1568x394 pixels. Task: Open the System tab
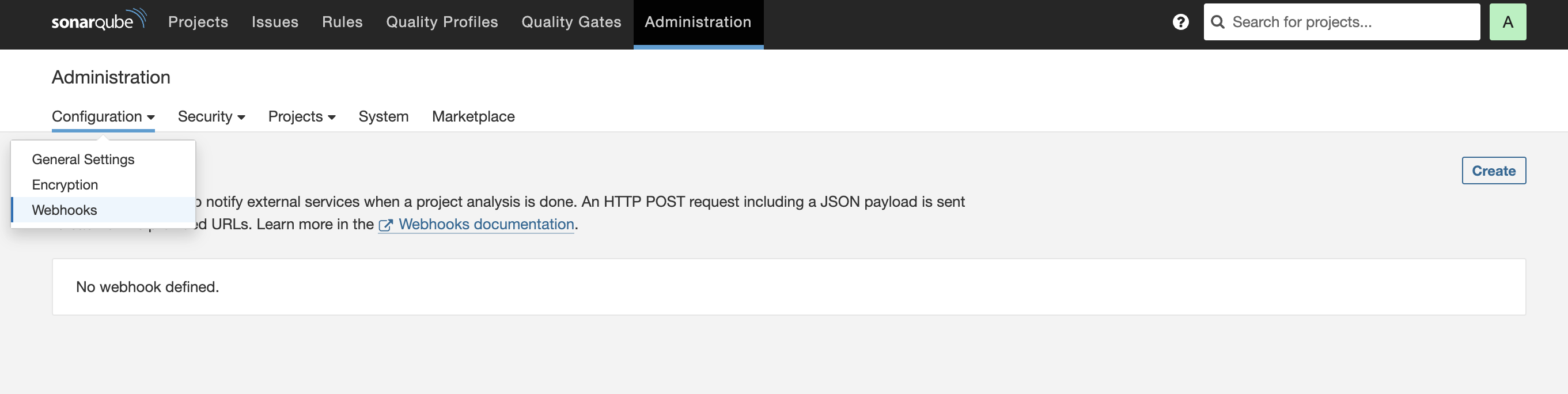(383, 116)
